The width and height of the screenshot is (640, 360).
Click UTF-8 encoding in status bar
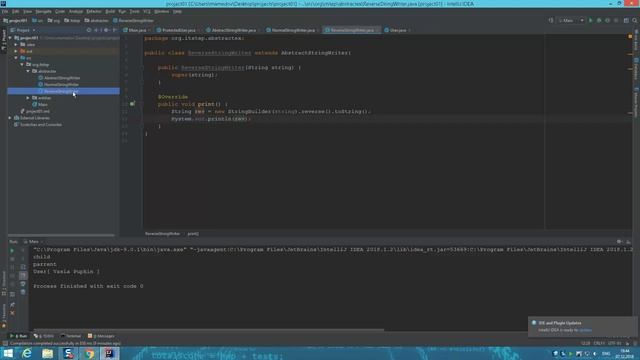614,344
